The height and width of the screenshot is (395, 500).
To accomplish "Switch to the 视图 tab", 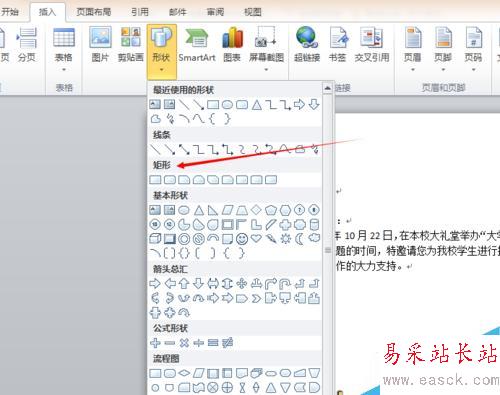I will coord(253,12).
